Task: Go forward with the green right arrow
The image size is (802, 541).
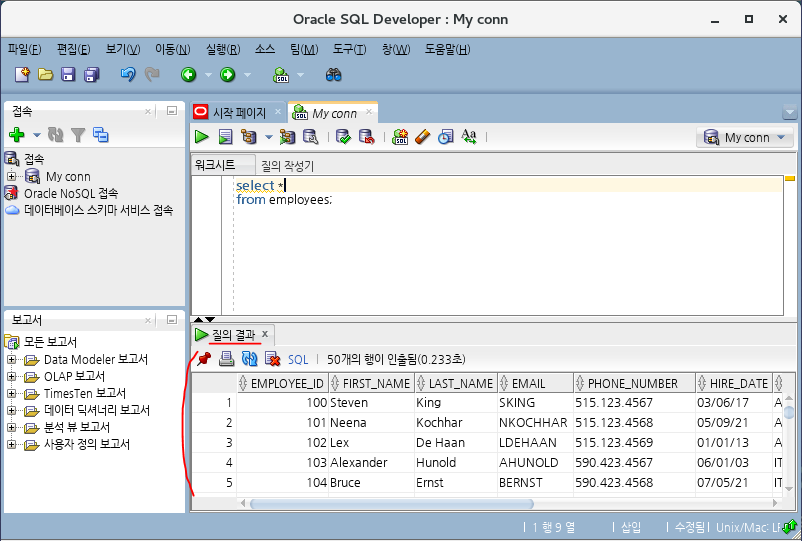Action: [x=228, y=75]
